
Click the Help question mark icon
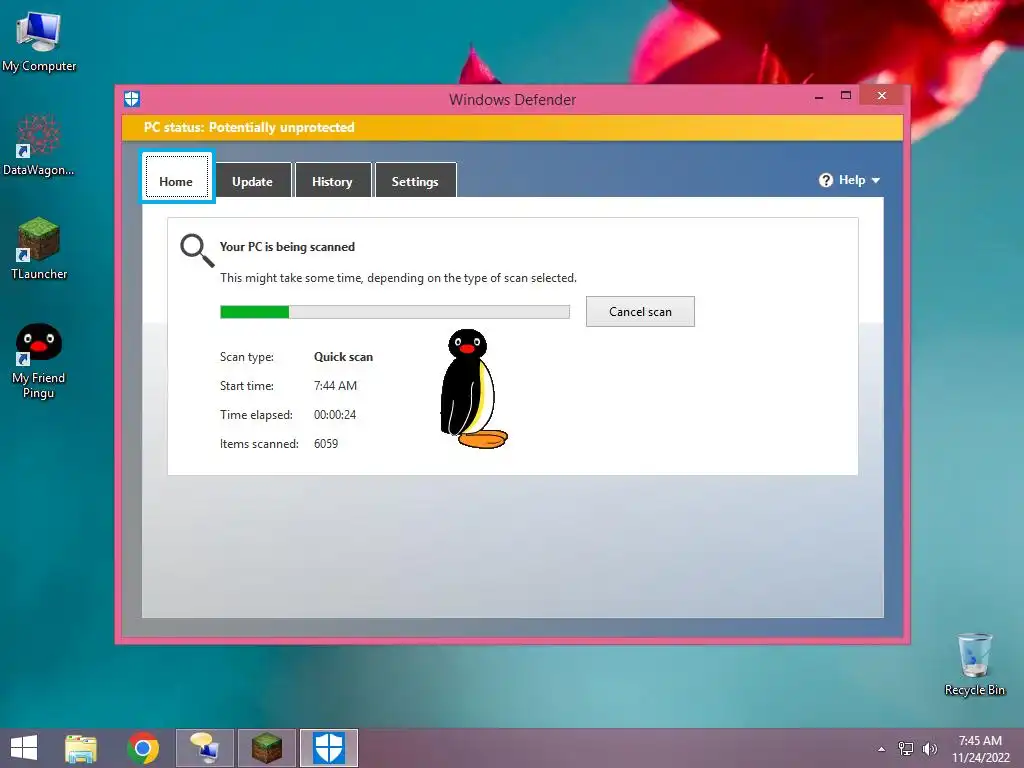coord(826,180)
